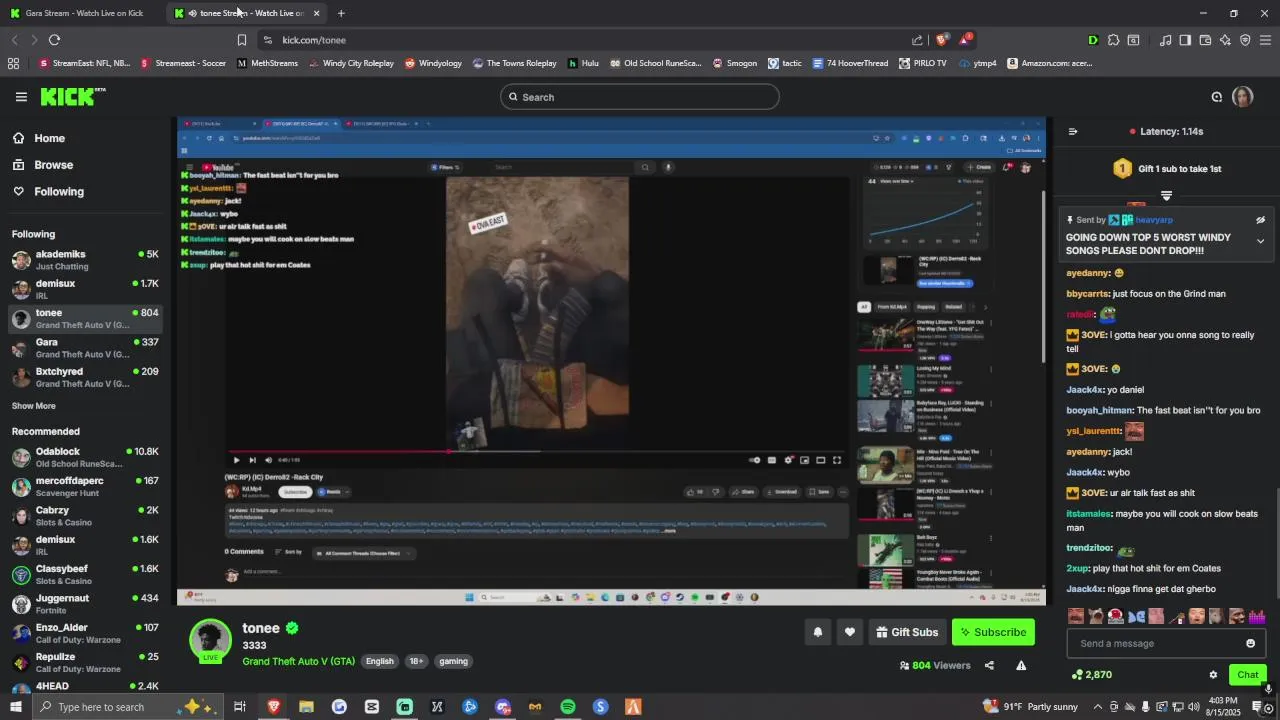Click the Gift Subs button
This screenshot has width=1280, height=720.
tap(907, 632)
